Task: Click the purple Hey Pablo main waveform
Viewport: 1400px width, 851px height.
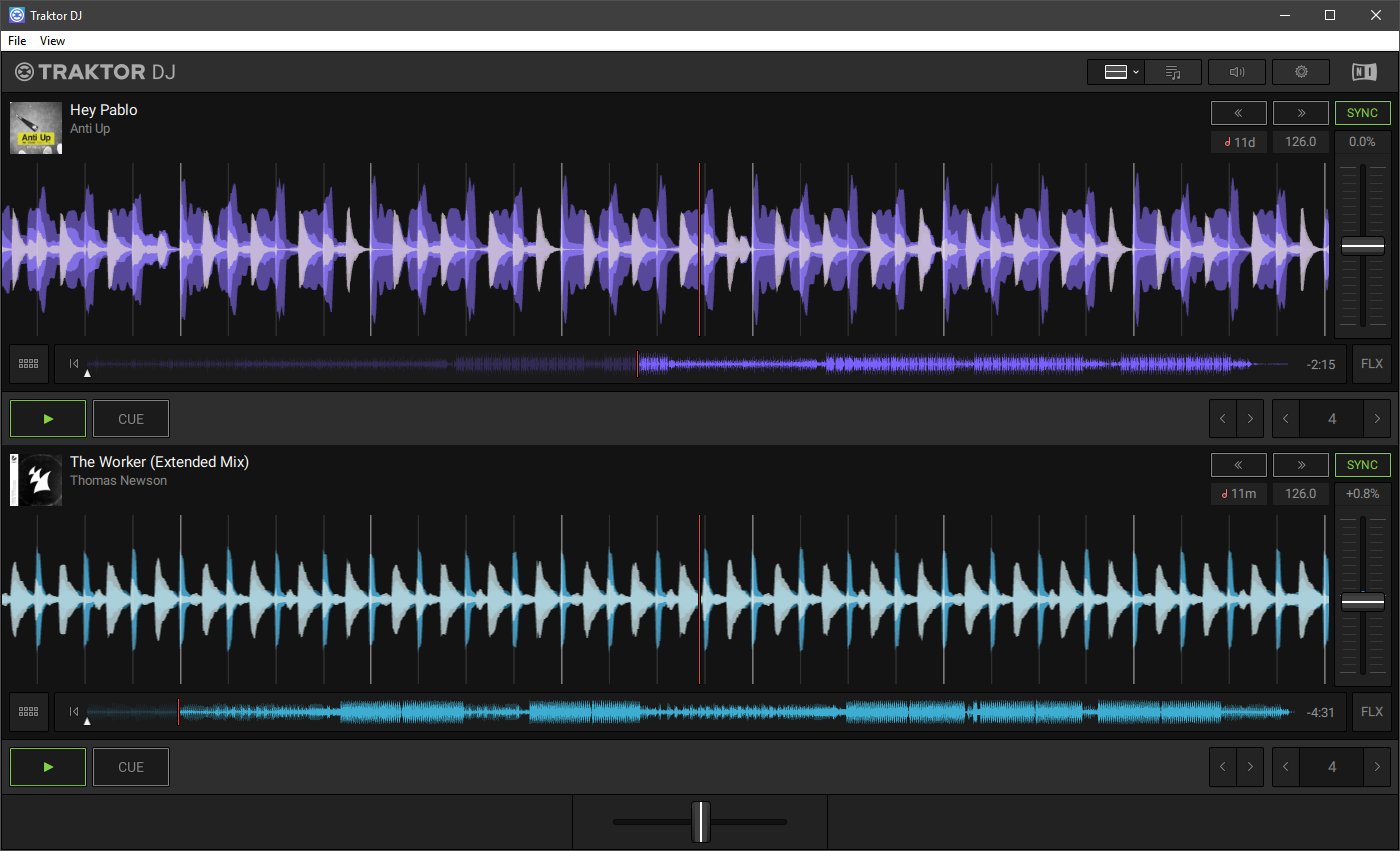Action: click(x=664, y=249)
